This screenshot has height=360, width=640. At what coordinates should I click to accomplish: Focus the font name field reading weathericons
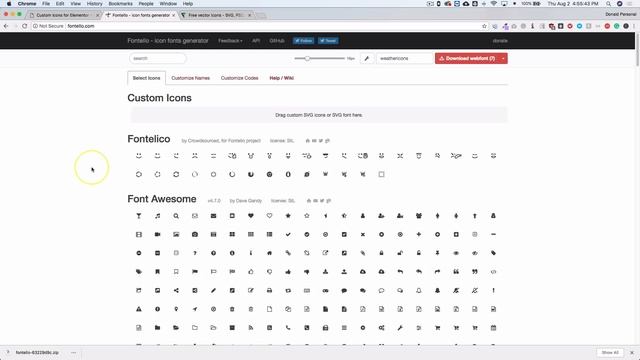coord(404,58)
